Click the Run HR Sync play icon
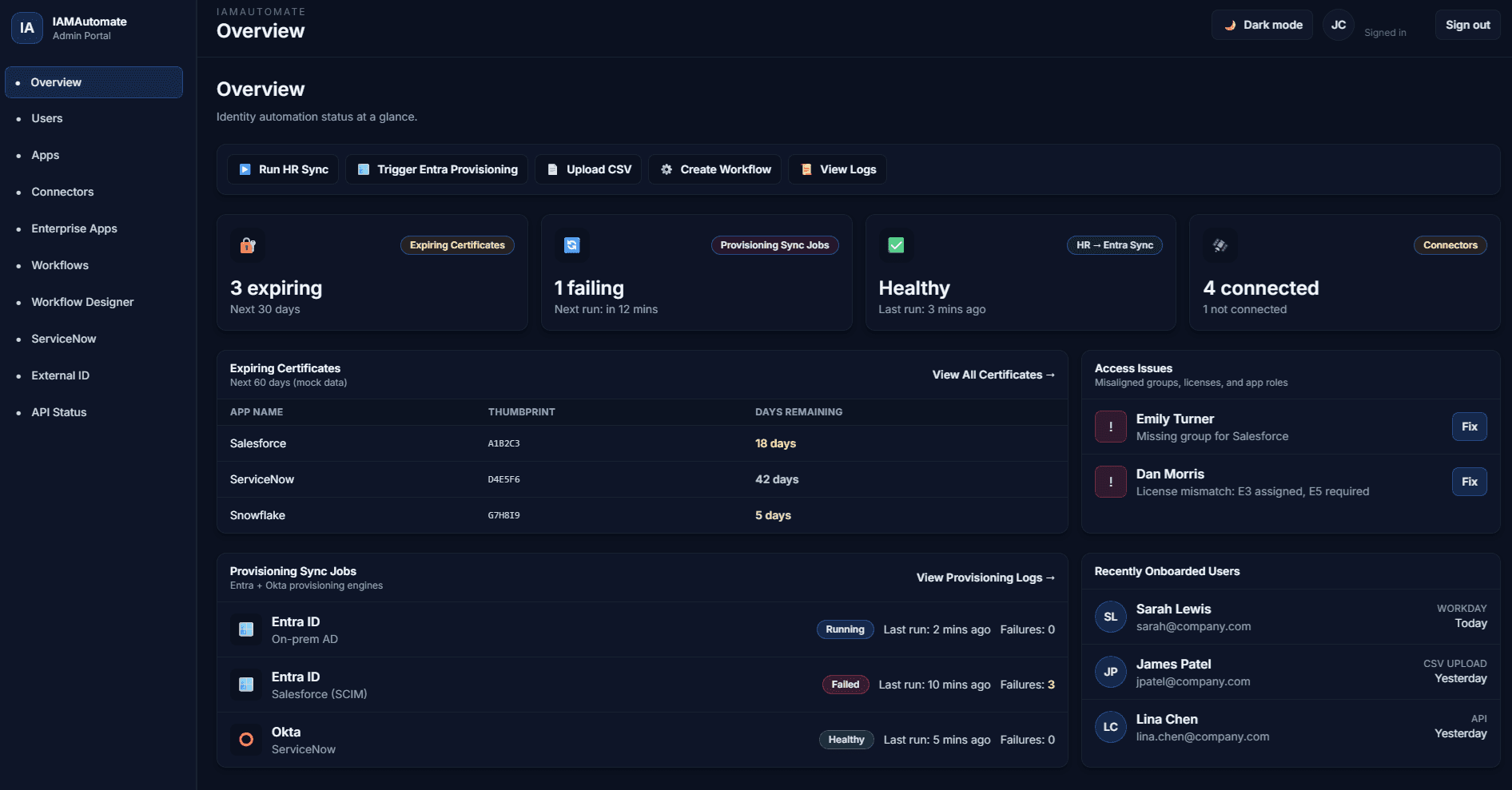The height and width of the screenshot is (790, 1512). [x=245, y=169]
